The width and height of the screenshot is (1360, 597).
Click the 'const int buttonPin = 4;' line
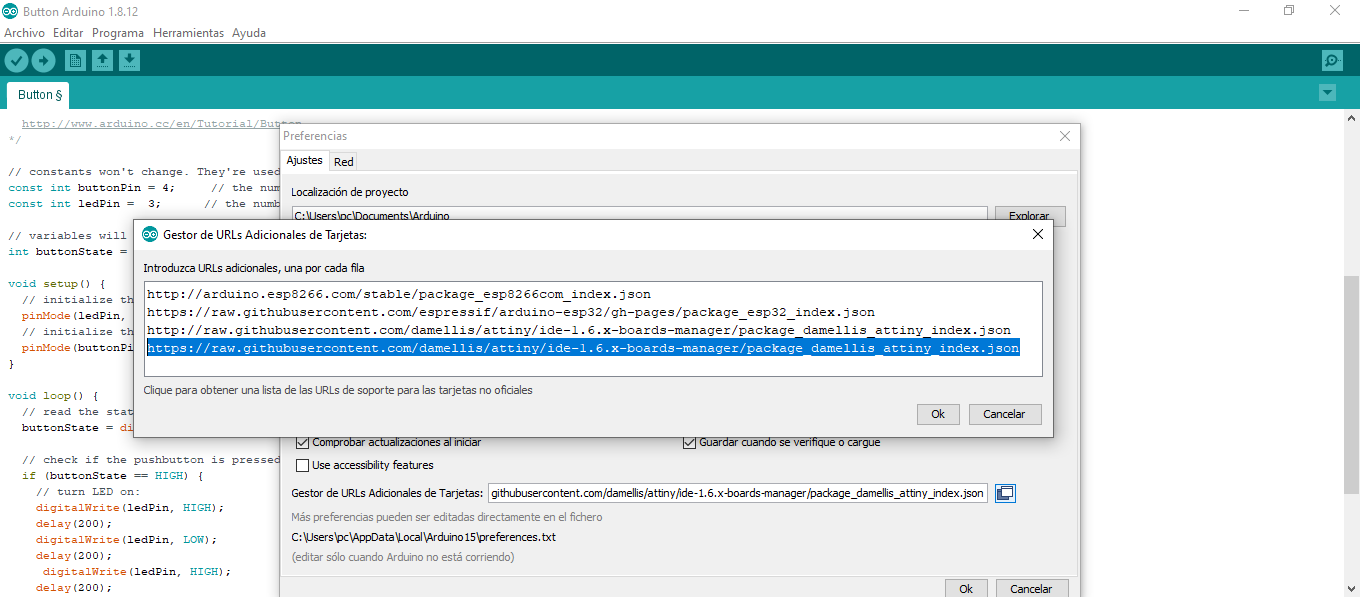click(x=91, y=187)
